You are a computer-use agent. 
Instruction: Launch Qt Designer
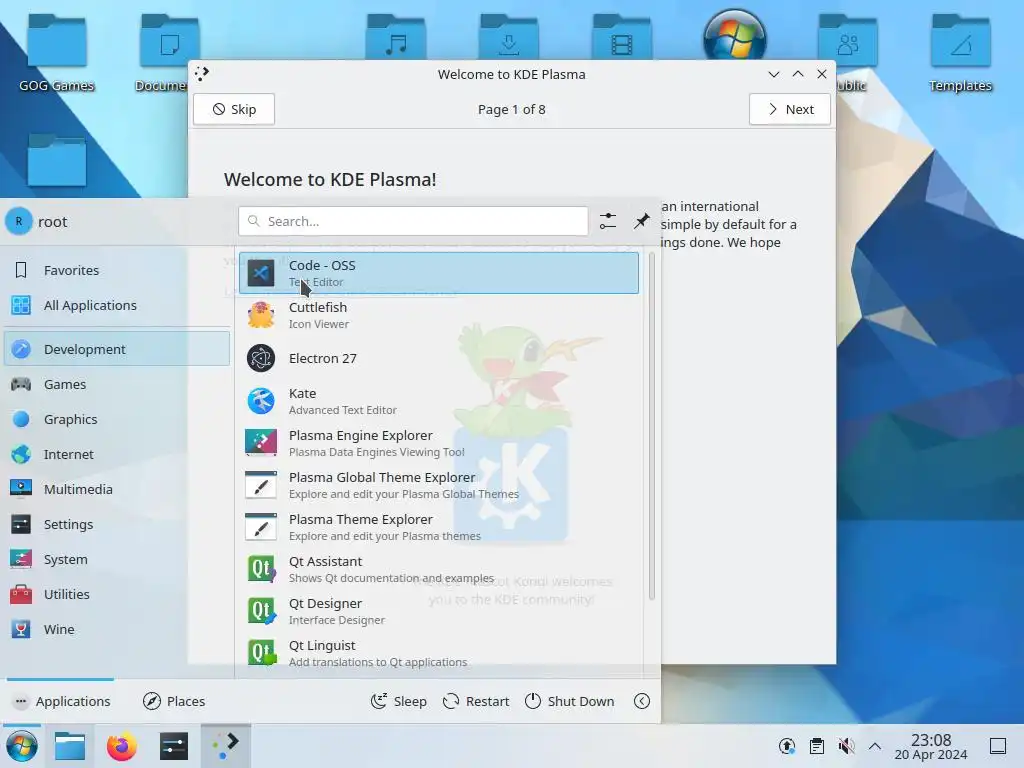[438, 611]
